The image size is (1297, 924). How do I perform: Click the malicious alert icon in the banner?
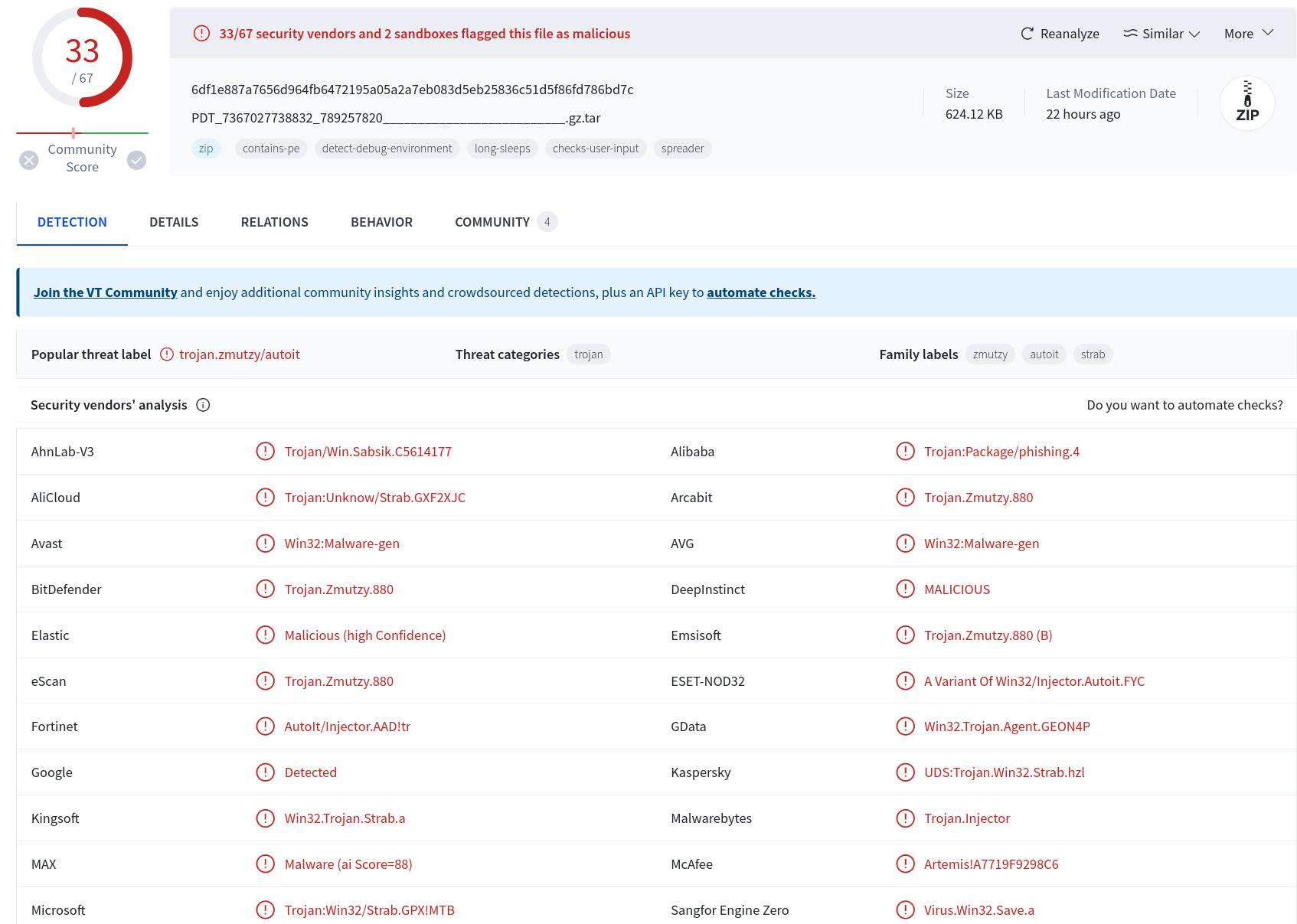[x=201, y=34]
